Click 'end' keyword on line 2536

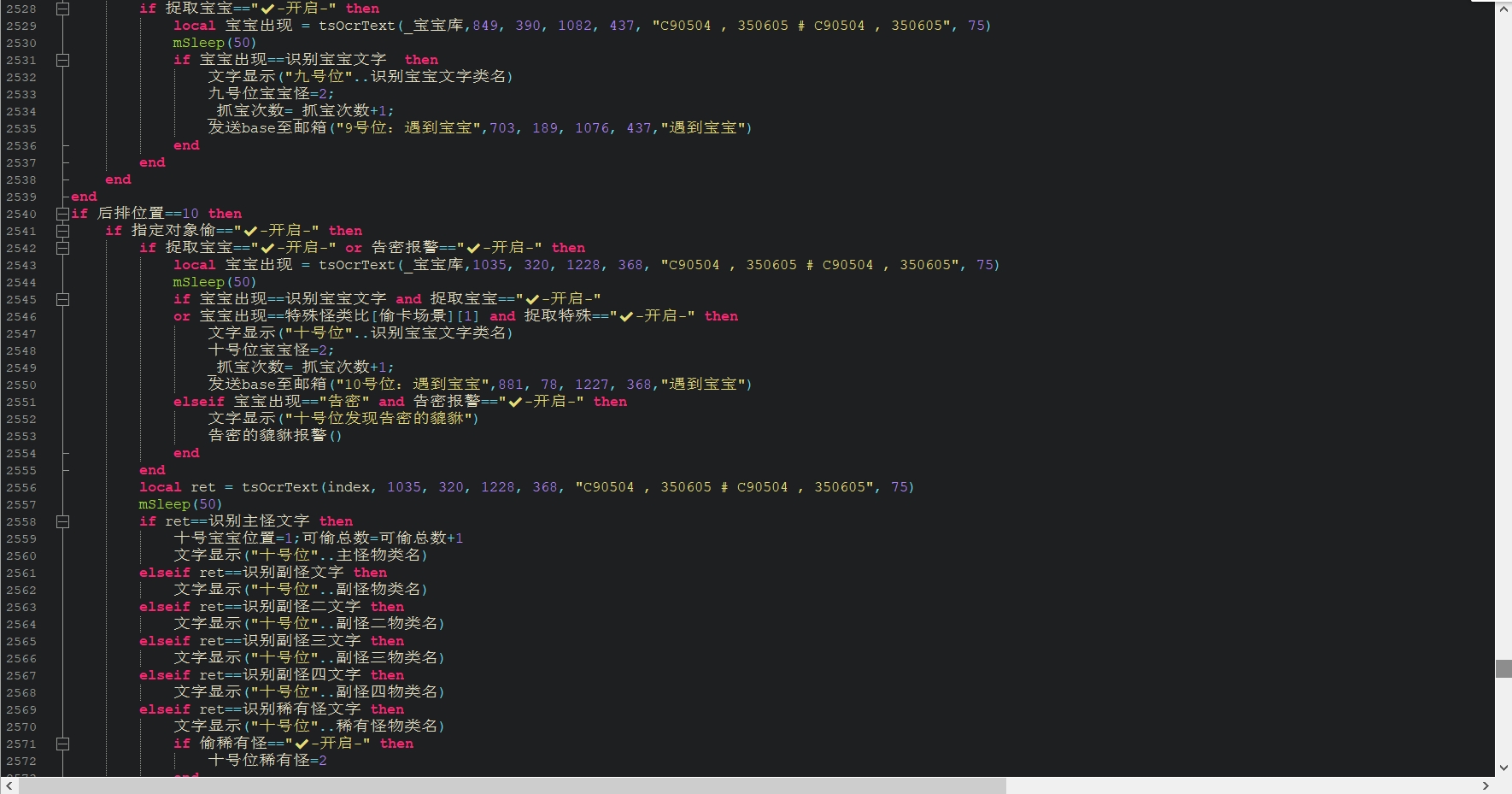pyautogui.click(x=186, y=145)
